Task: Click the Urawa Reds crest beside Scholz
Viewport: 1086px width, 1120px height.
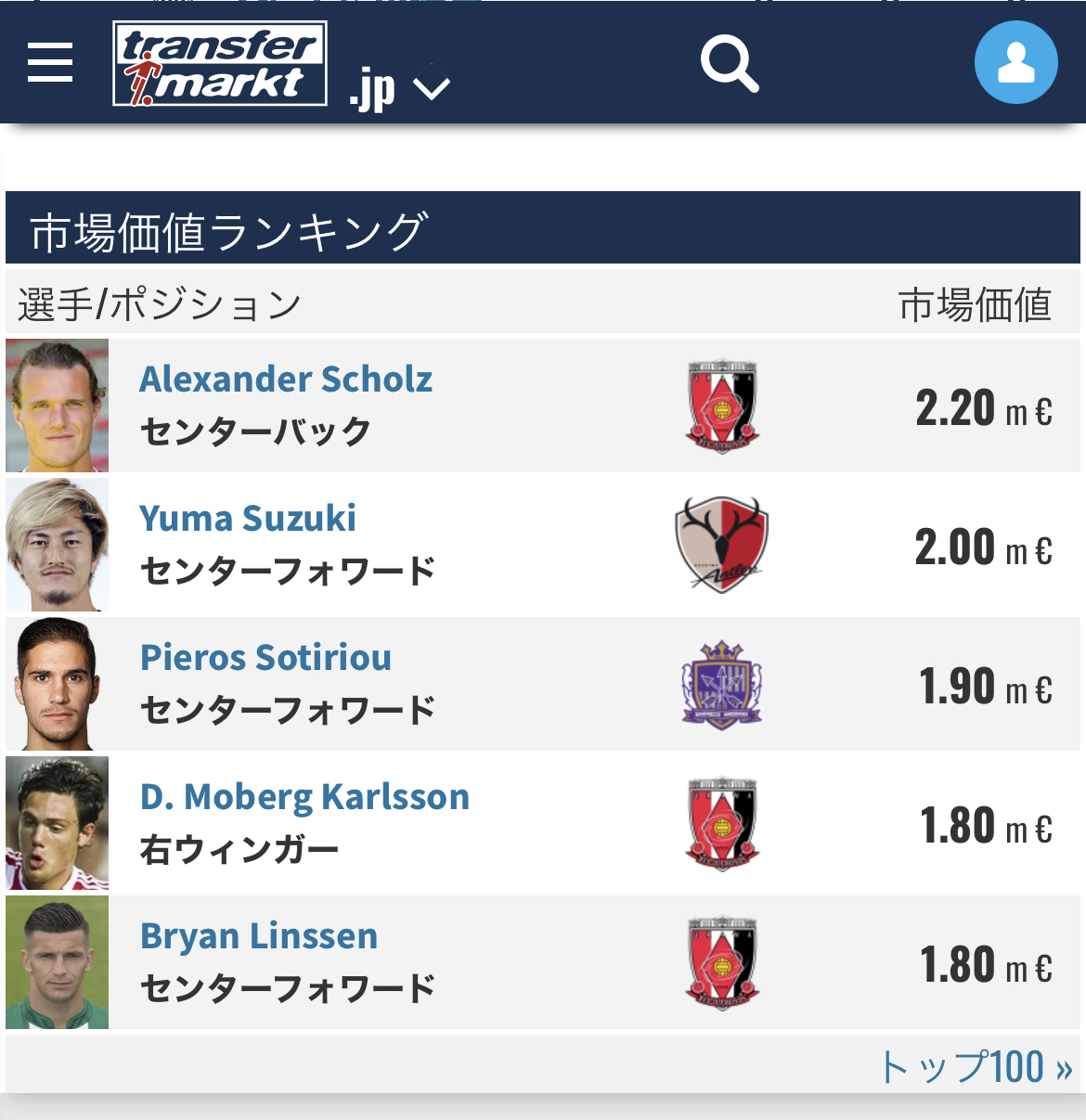Action: pos(722,406)
